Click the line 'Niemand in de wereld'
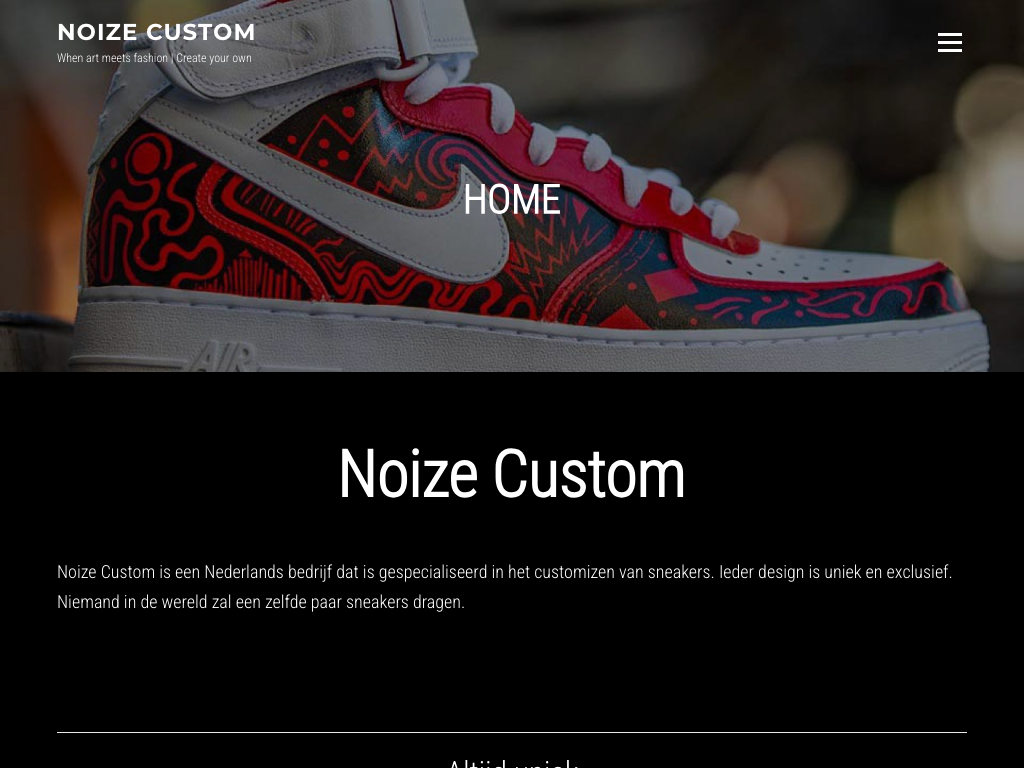The width and height of the screenshot is (1024, 768). tap(261, 602)
